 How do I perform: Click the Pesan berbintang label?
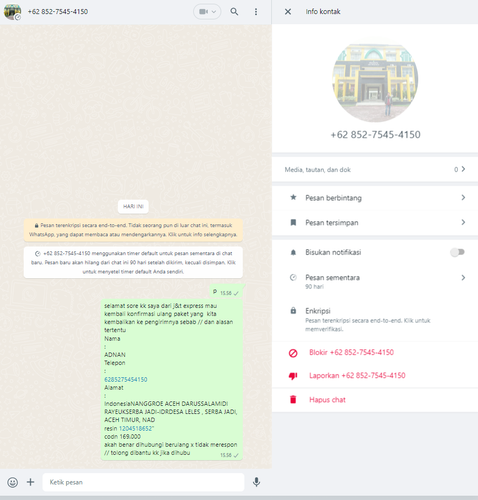[333, 198]
